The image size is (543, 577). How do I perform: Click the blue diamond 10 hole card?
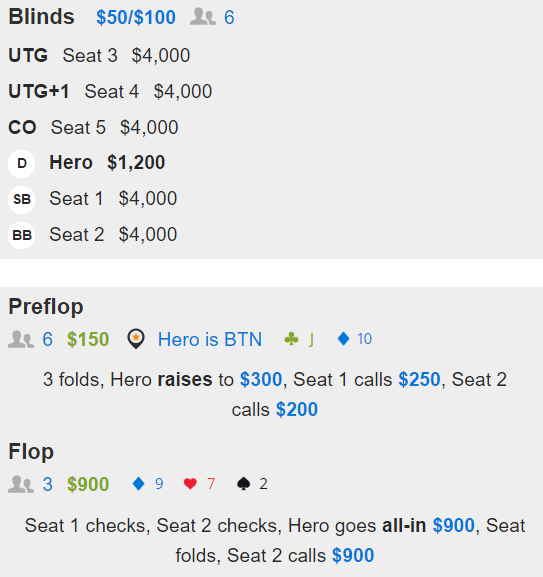coord(355,339)
